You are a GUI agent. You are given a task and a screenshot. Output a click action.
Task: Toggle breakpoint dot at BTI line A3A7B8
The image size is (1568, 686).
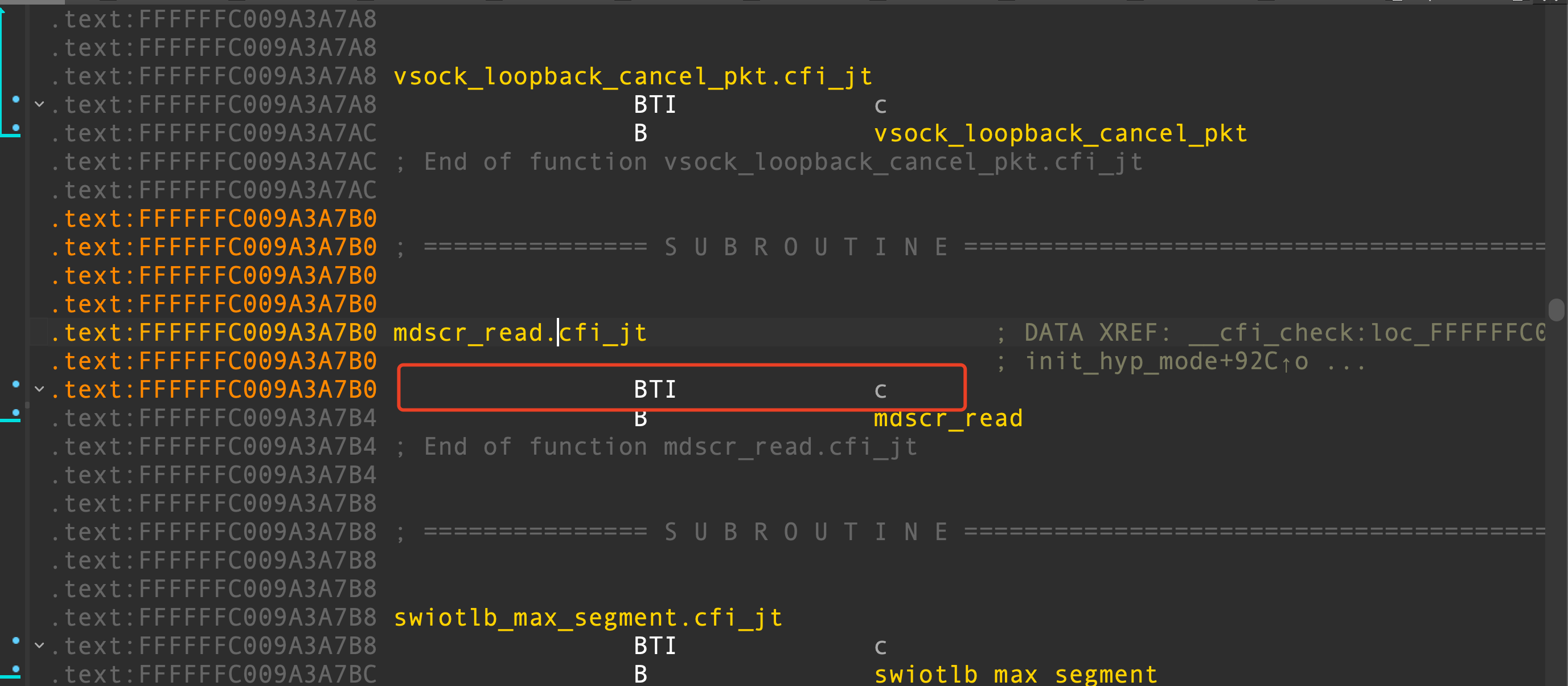coord(16,641)
